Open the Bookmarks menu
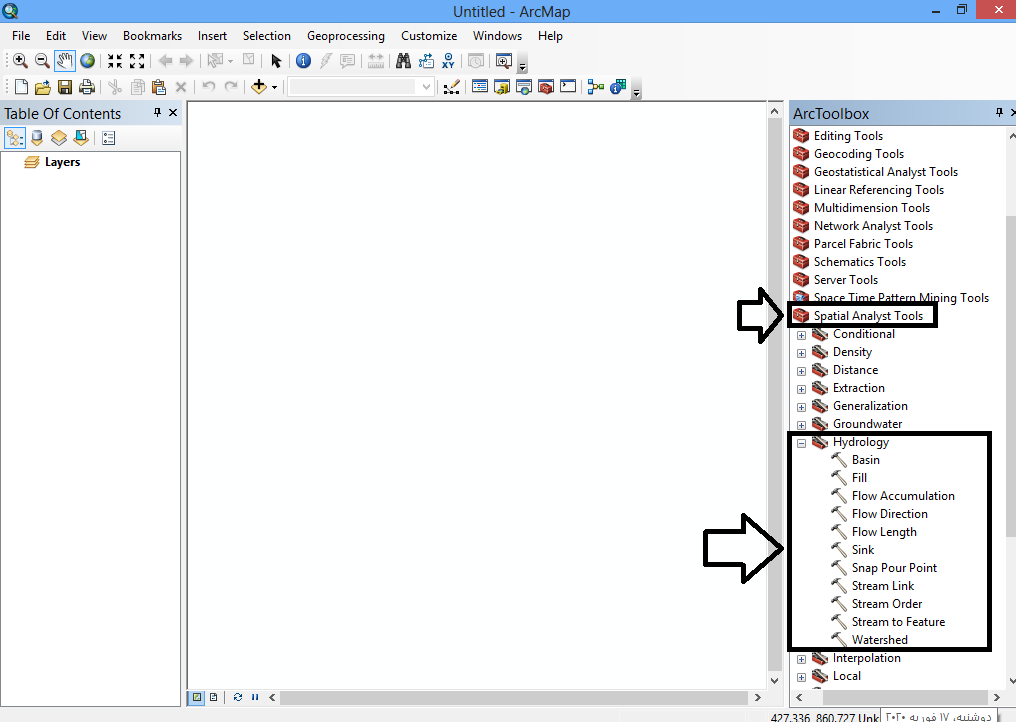The image size is (1016, 722). 152,36
